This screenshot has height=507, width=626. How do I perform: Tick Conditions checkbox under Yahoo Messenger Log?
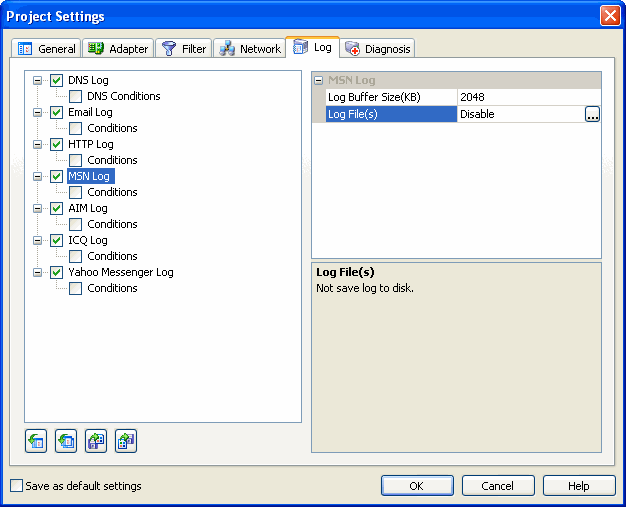coord(75,288)
